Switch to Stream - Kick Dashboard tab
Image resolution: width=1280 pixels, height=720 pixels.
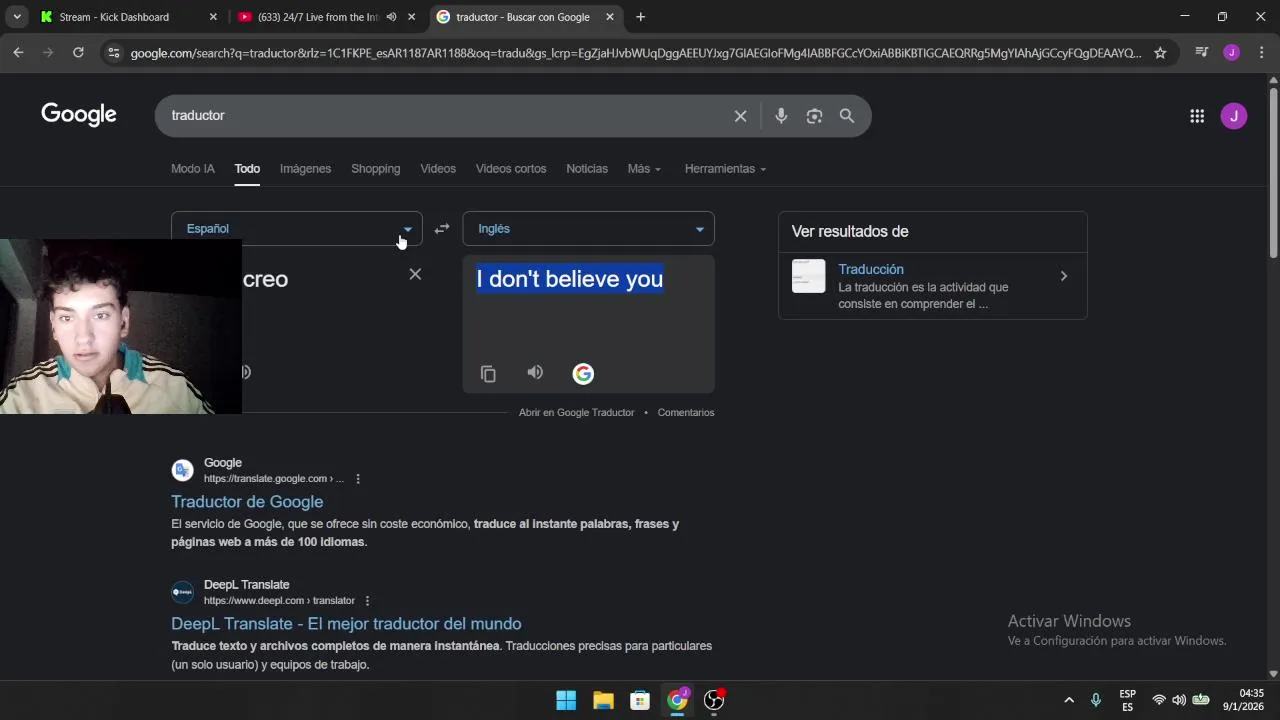(130, 17)
